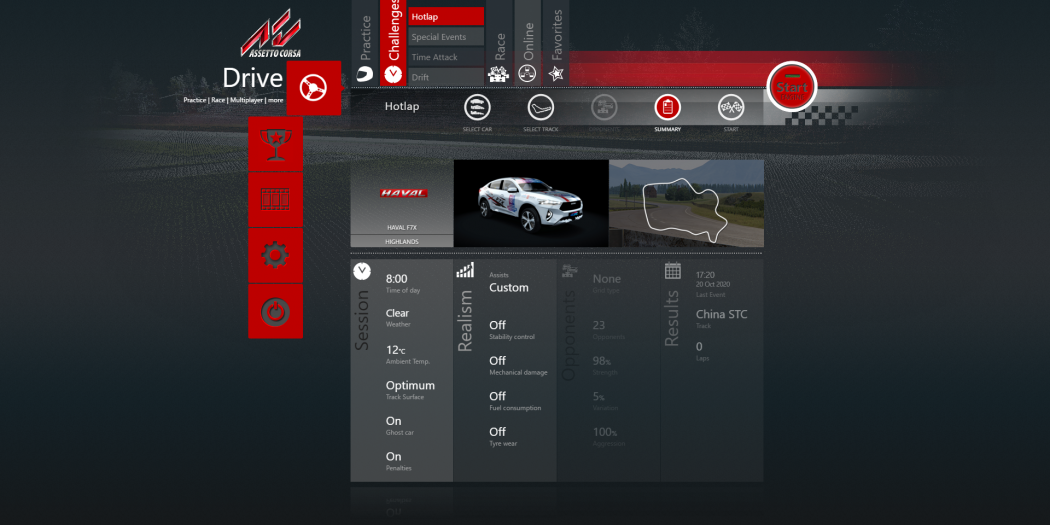This screenshot has width=1050, height=525.
Task: Open the Favorites tab
Action: tap(556, 43)
